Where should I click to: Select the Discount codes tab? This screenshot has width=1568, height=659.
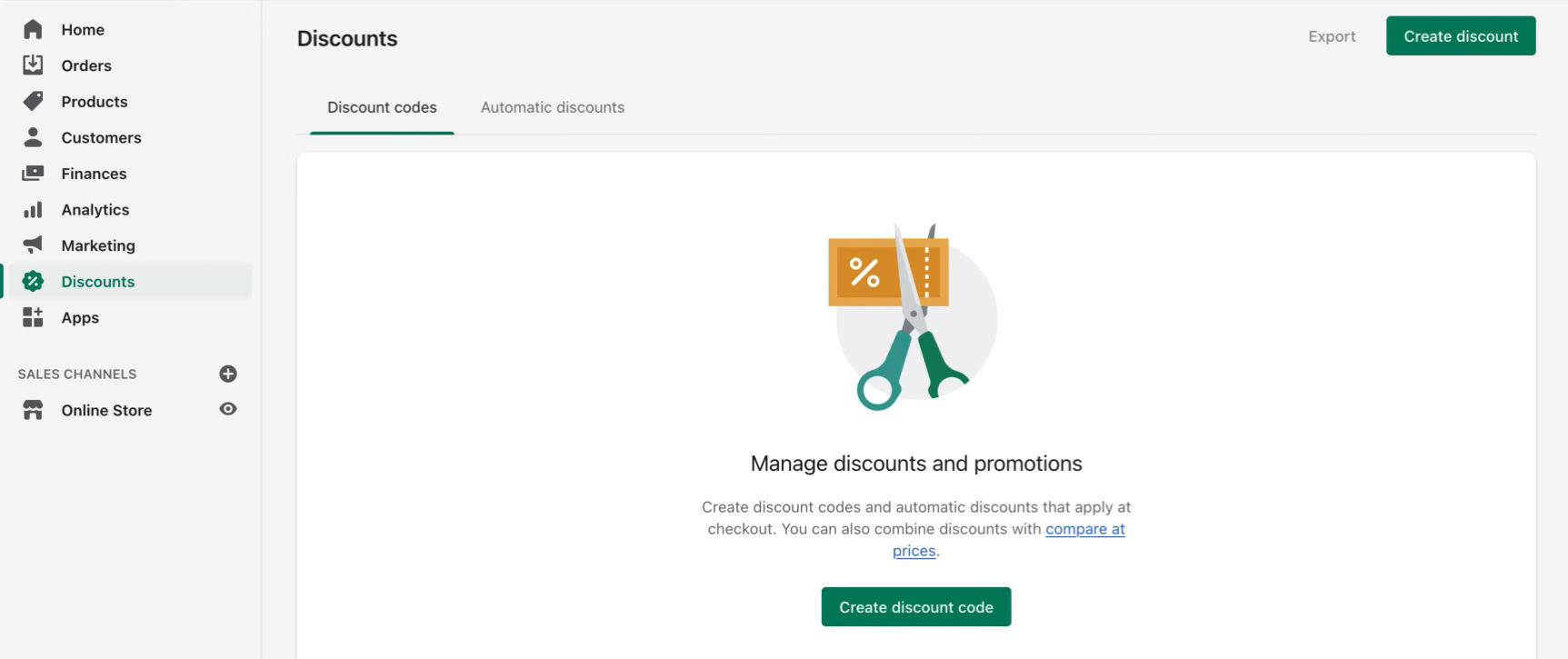pyautogui.click(x=382, y=107)
